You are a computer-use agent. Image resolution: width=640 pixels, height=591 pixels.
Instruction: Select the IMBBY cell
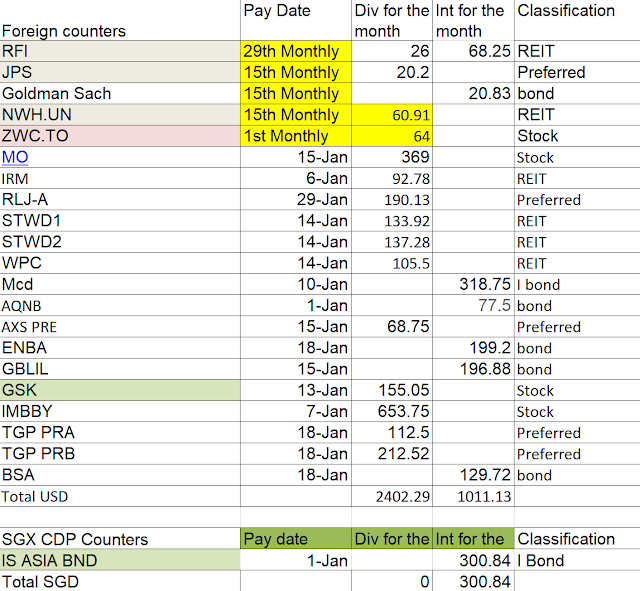click(120, 411)
